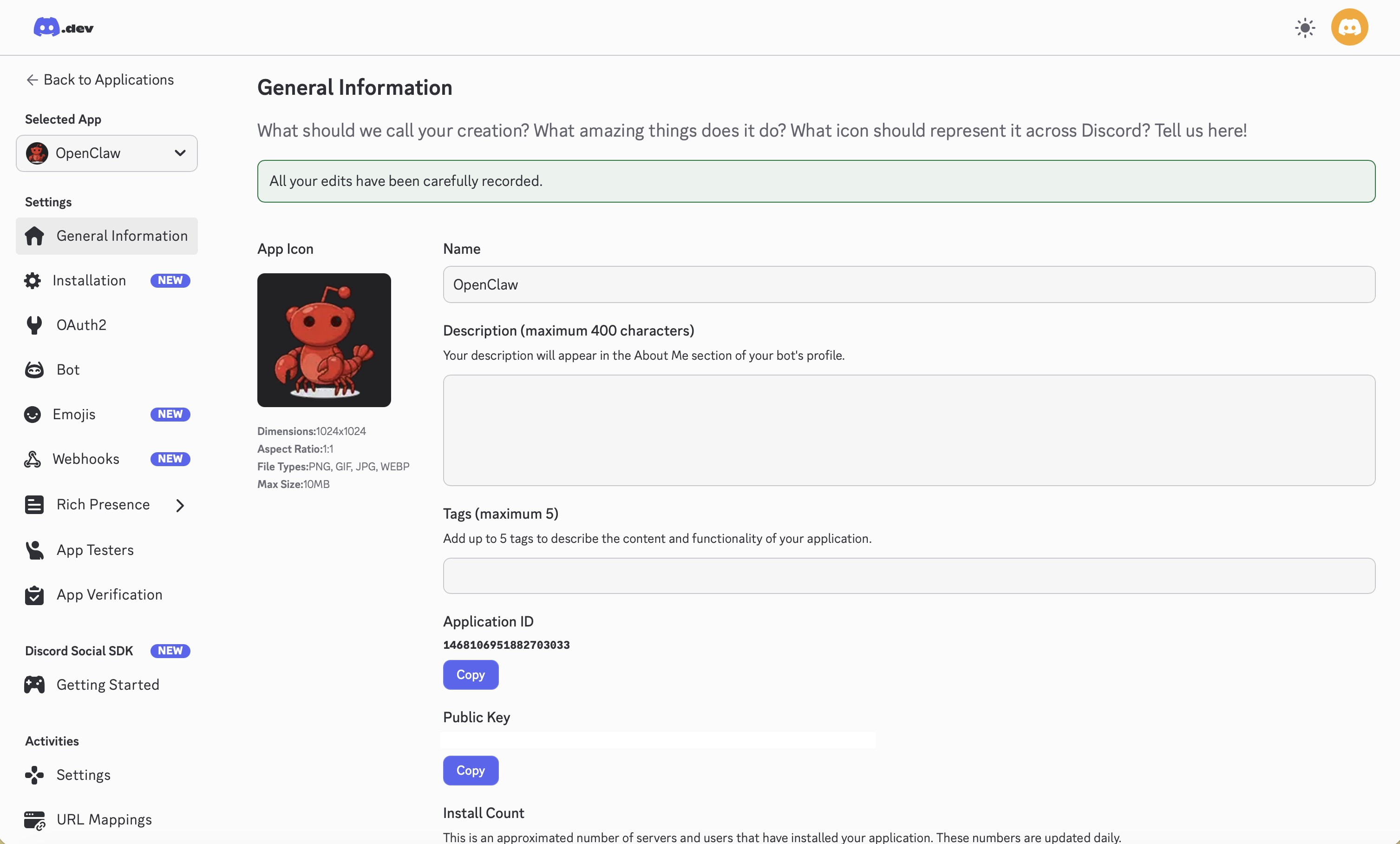
Task: Open the Emojis smiley icon item
Action: point(33,414)
